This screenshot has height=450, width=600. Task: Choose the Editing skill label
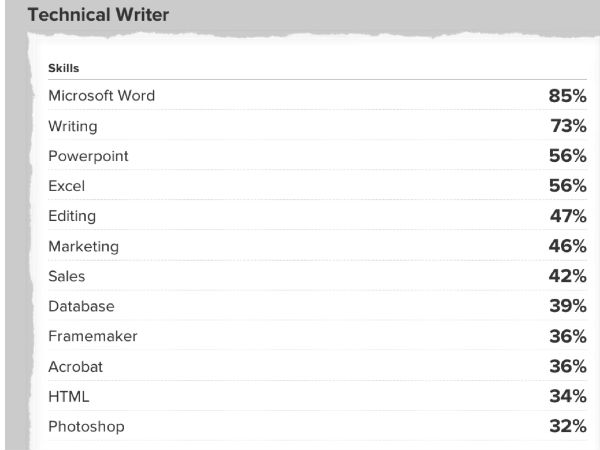pyautogui.click(x=72, y=216)
